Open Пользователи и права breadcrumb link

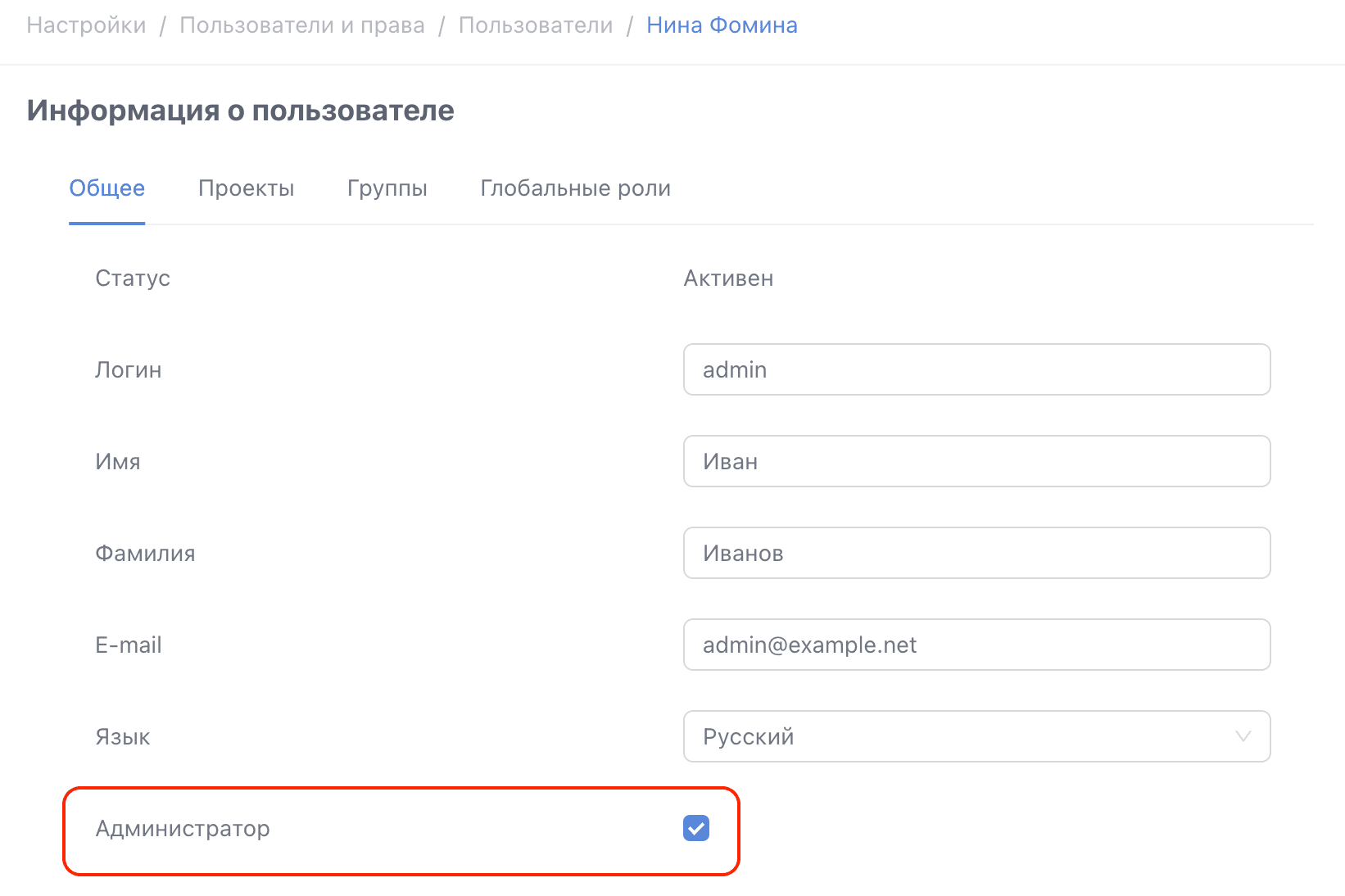(302, 25)
